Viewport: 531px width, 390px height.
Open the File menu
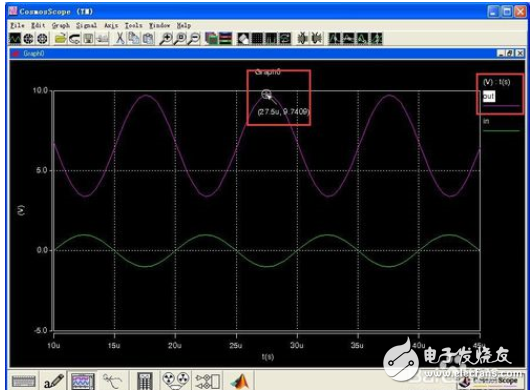coord(17,26)
